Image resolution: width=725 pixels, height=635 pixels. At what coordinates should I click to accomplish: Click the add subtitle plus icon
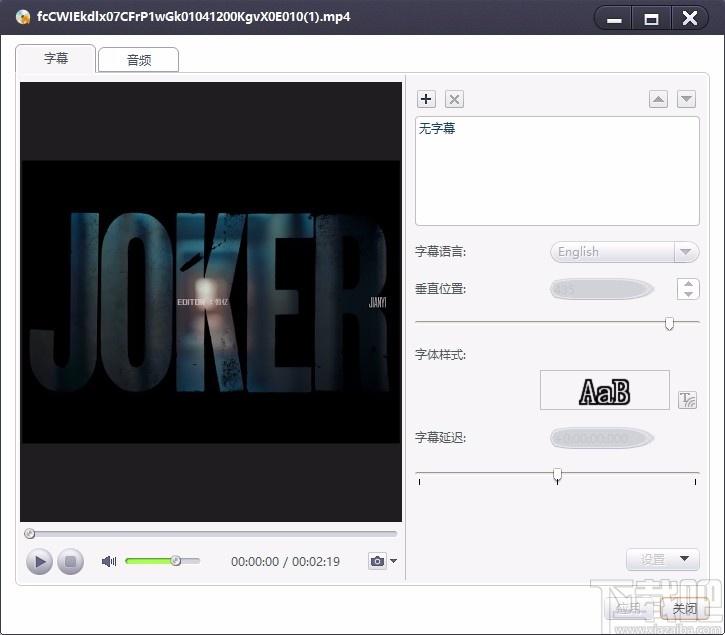tap(426, 99)
